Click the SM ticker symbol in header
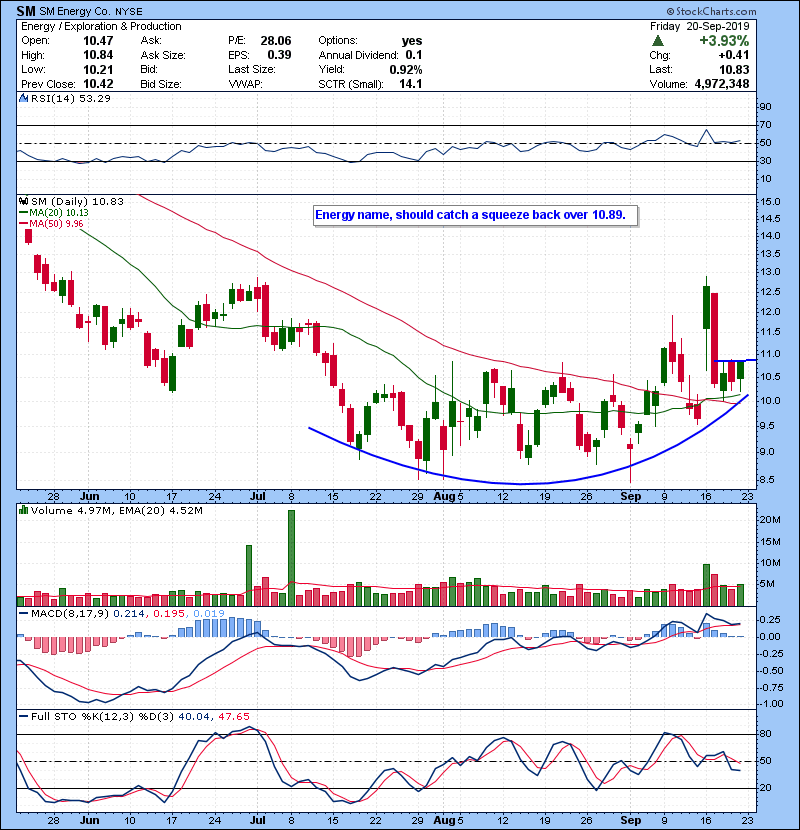 [x=26, y=11]
